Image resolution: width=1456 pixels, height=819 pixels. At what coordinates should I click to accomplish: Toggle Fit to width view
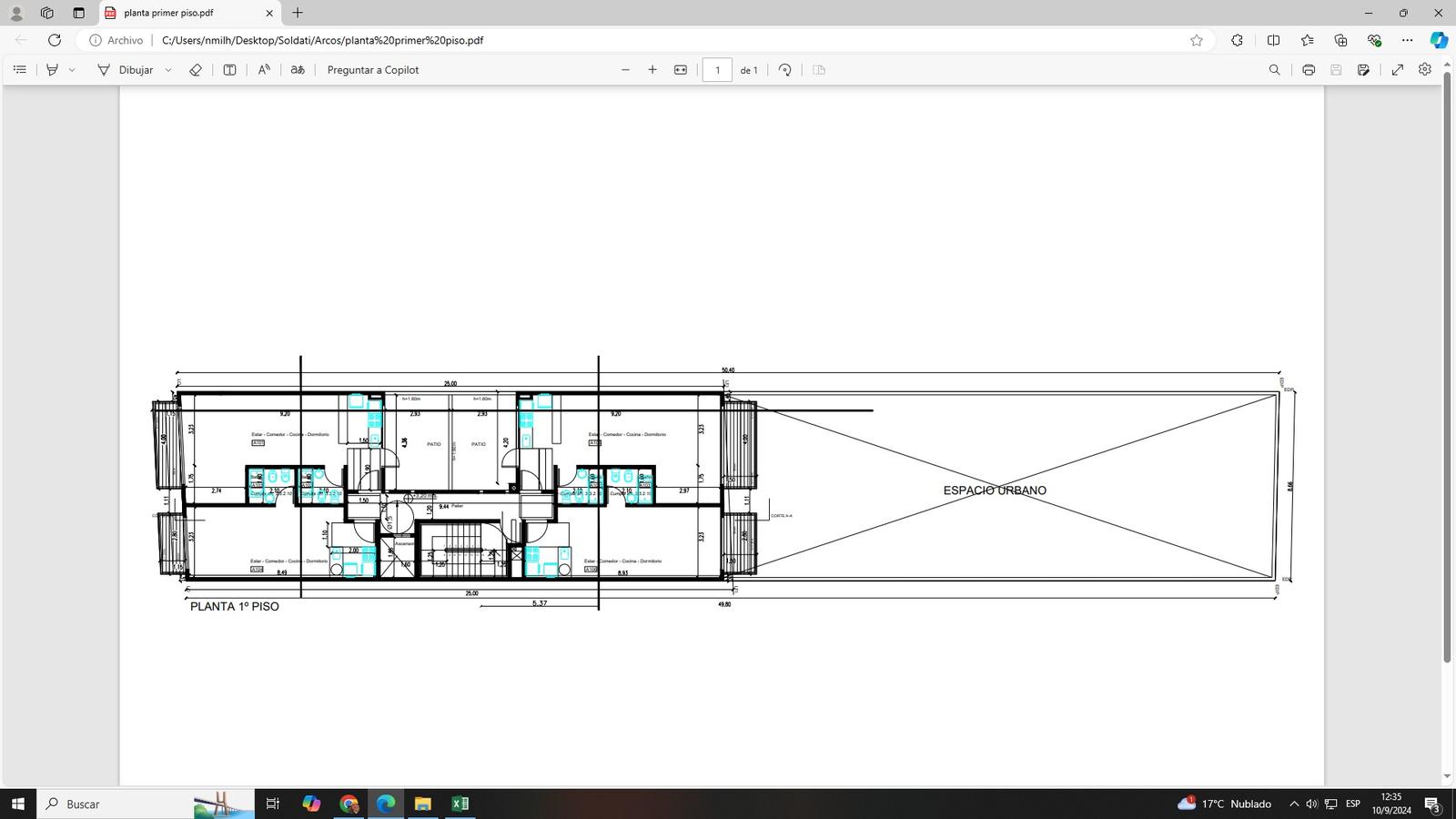click(681, 70)
